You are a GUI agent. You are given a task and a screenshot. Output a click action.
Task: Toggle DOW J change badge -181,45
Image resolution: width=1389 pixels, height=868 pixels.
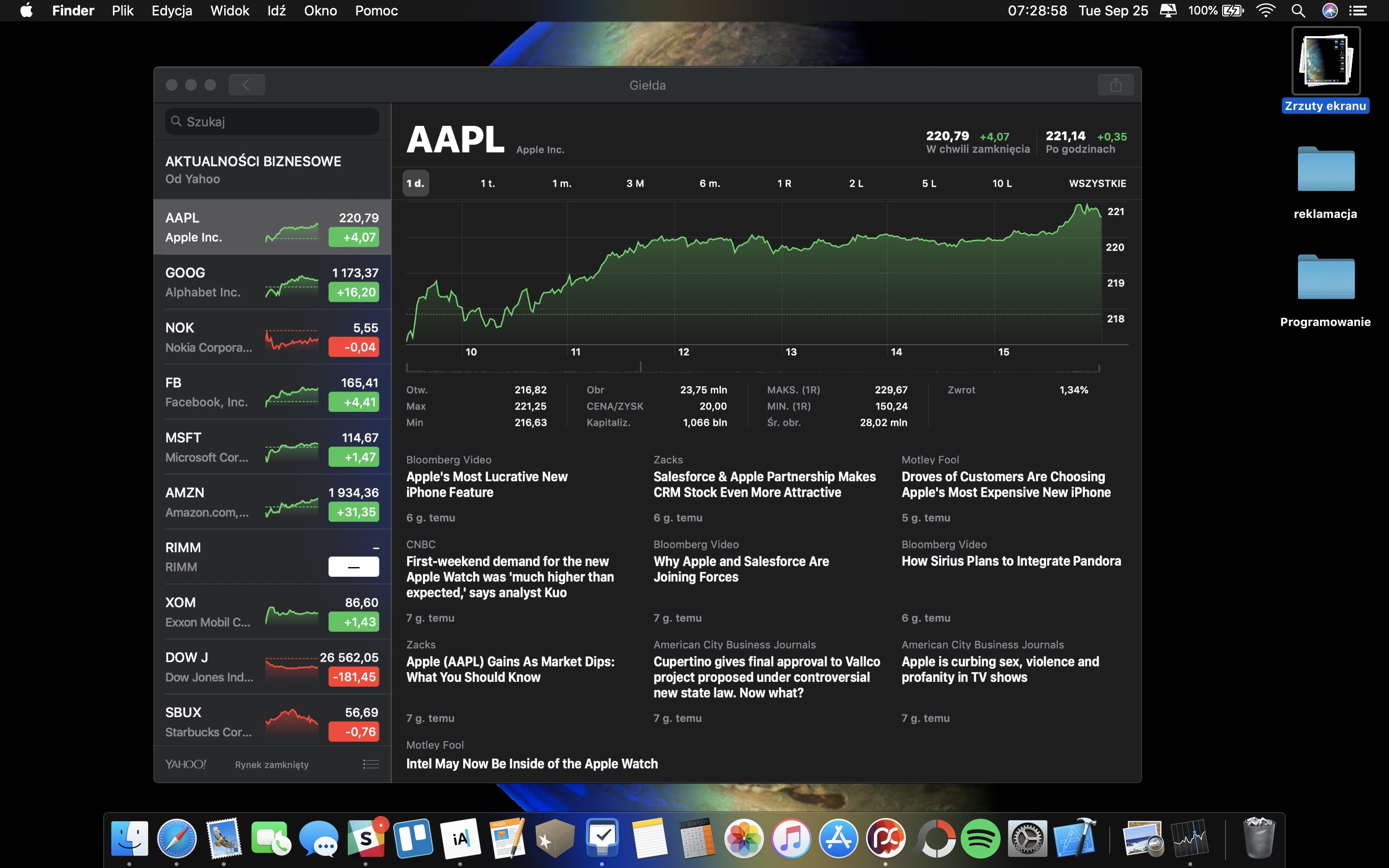click(x=354, y=677)
